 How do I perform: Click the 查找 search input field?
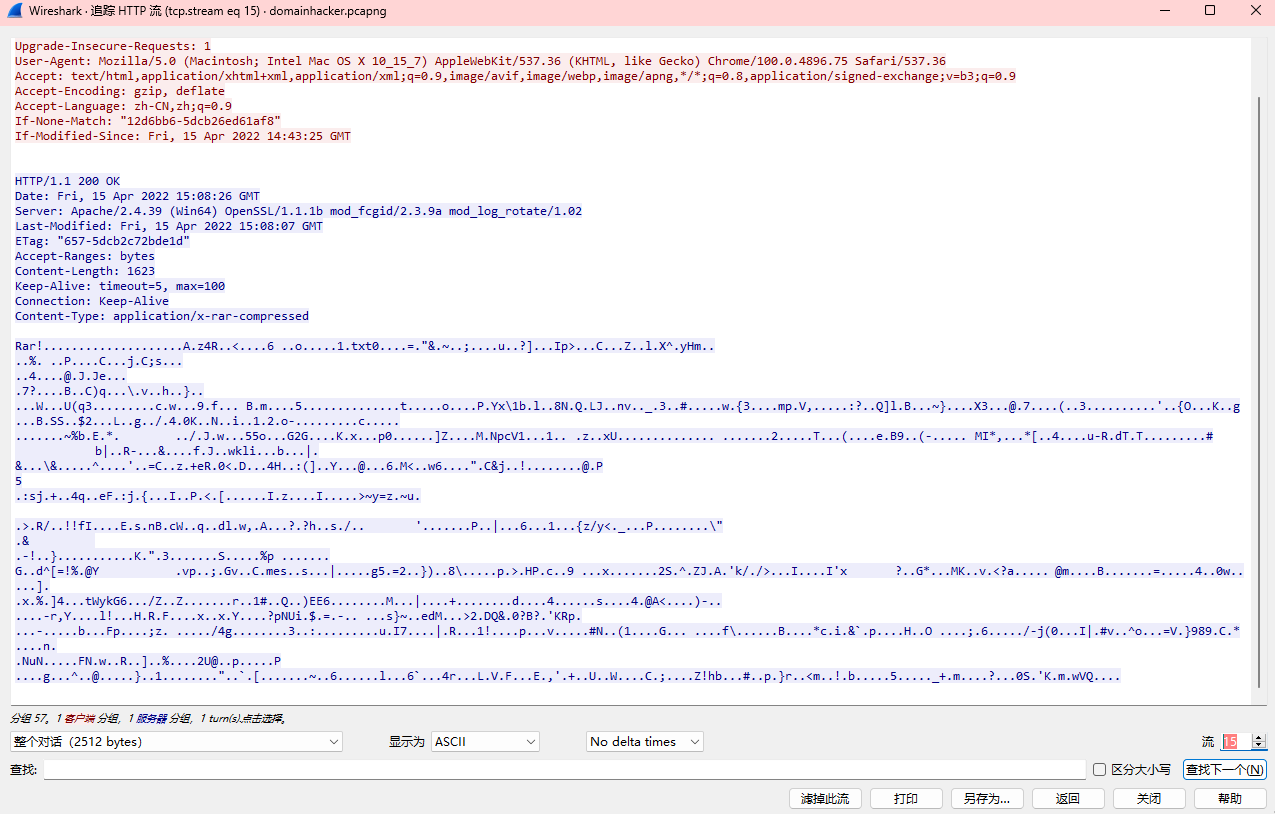point(564,770)
